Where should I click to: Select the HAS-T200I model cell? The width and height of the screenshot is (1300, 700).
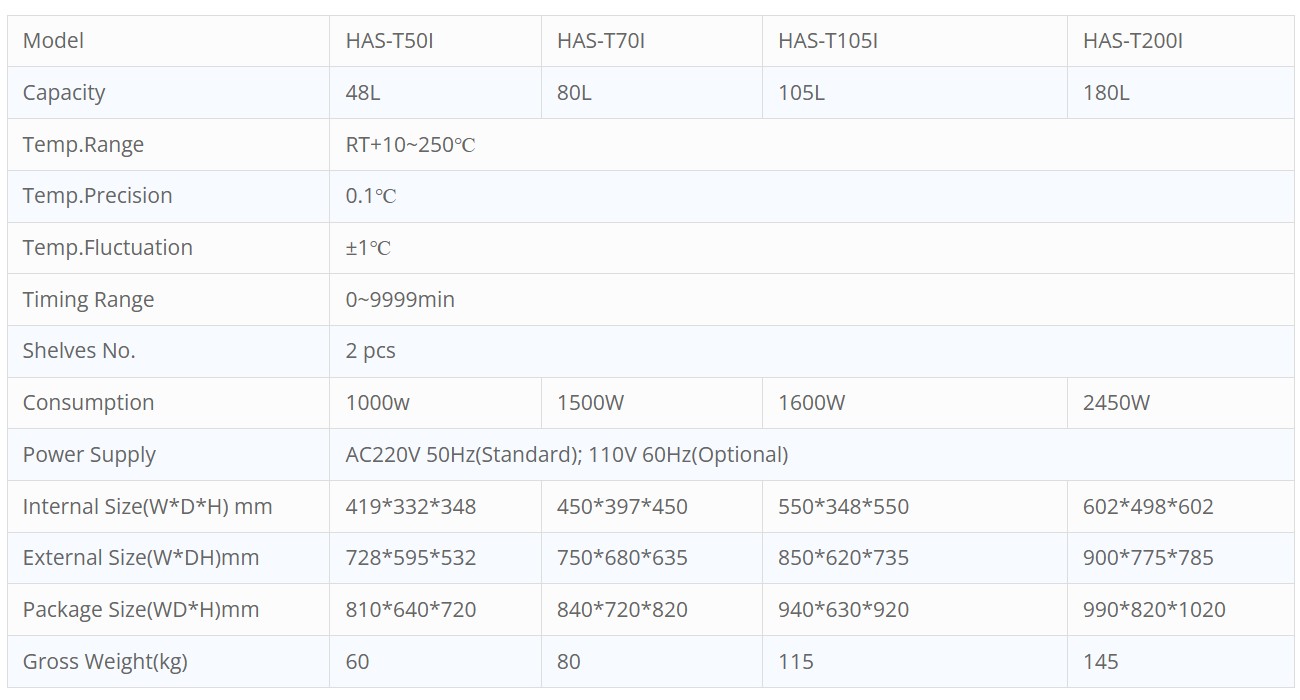tap(1133, 41)
